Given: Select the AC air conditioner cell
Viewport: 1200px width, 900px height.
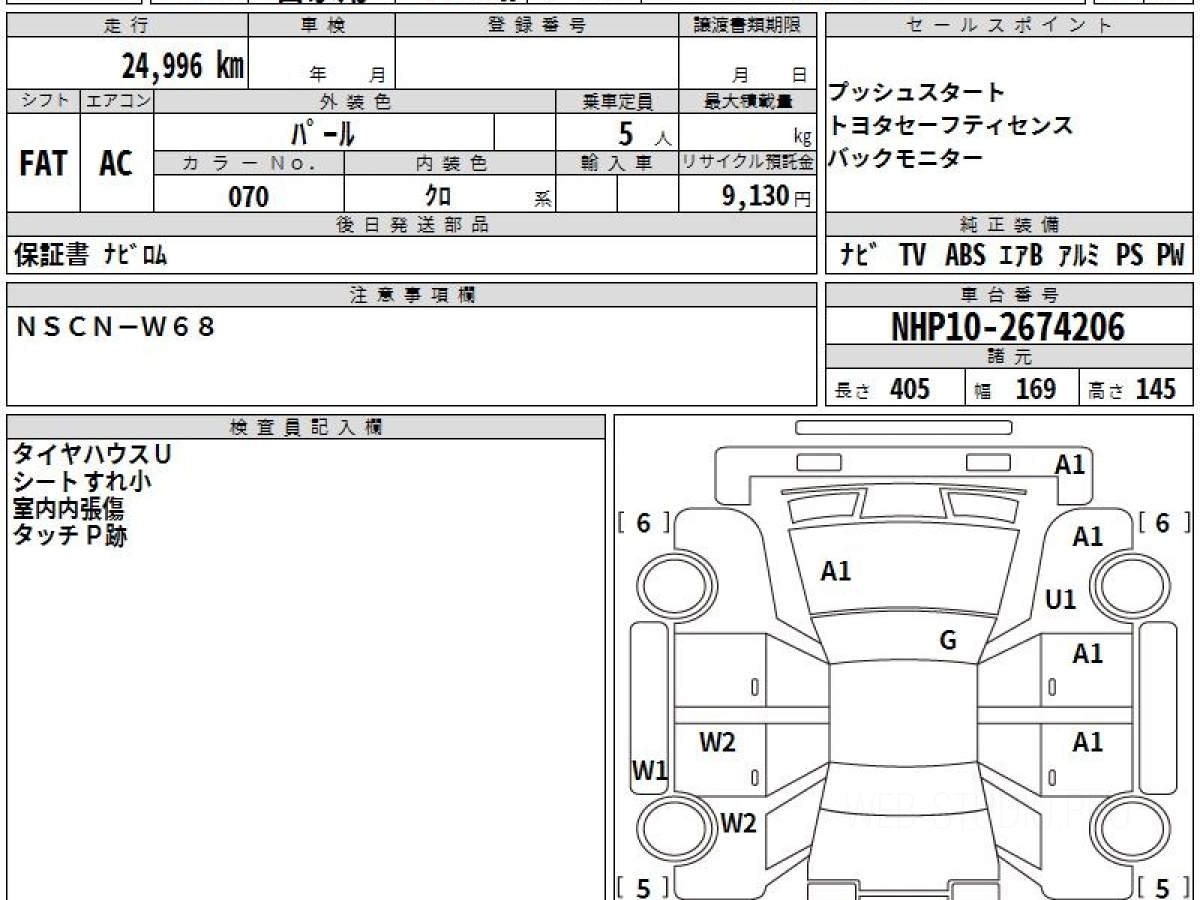Looking at the screenshot, I should 117,163.
